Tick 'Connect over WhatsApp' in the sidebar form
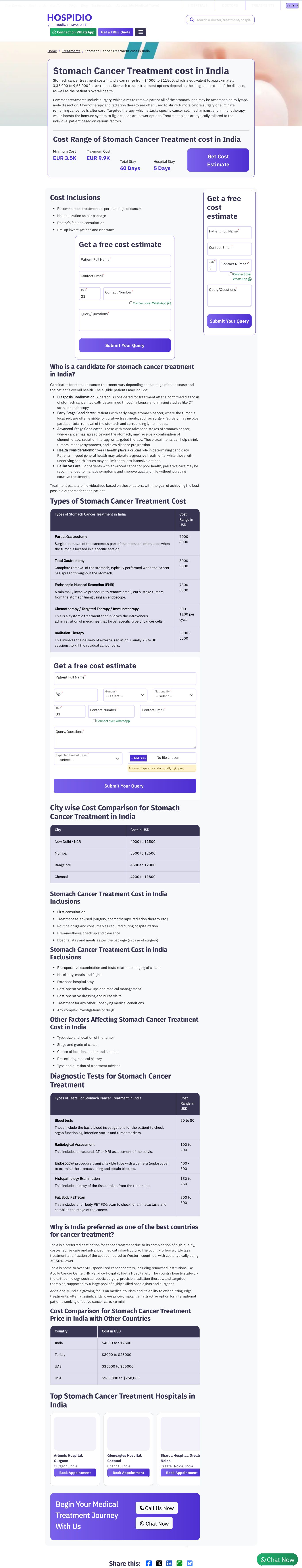Viewport: 302px width, 1568px height. click(231, 274)
